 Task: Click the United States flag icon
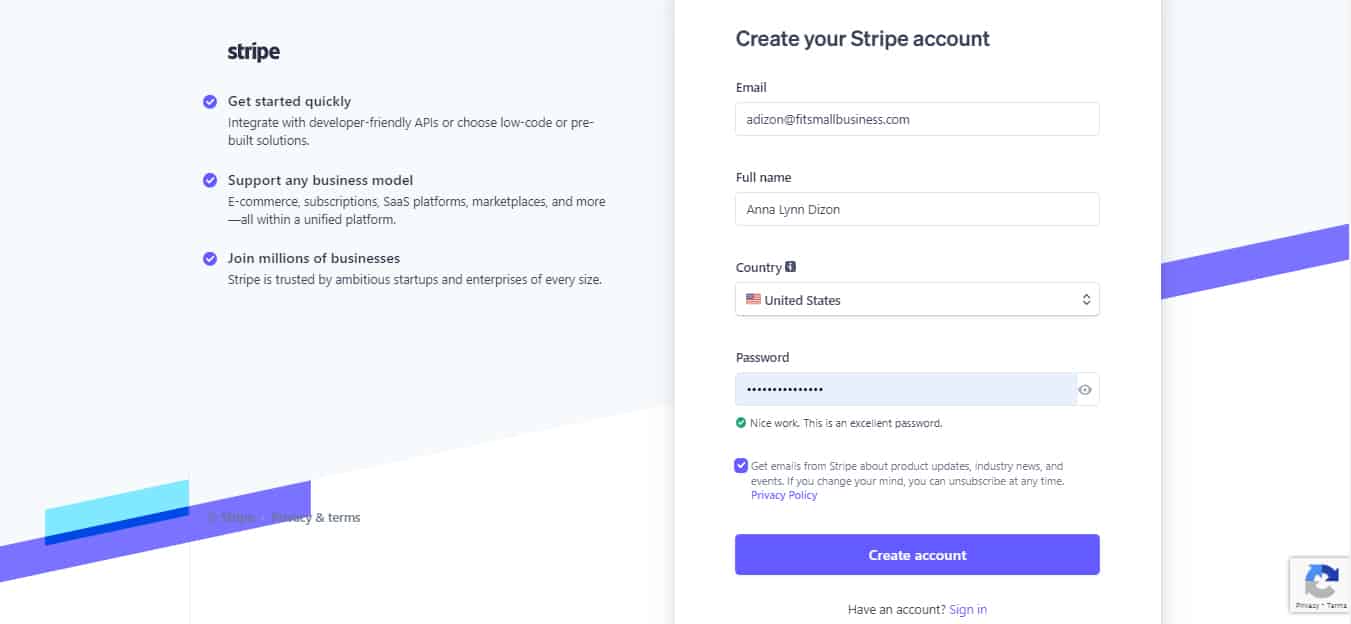coord(753,299)
